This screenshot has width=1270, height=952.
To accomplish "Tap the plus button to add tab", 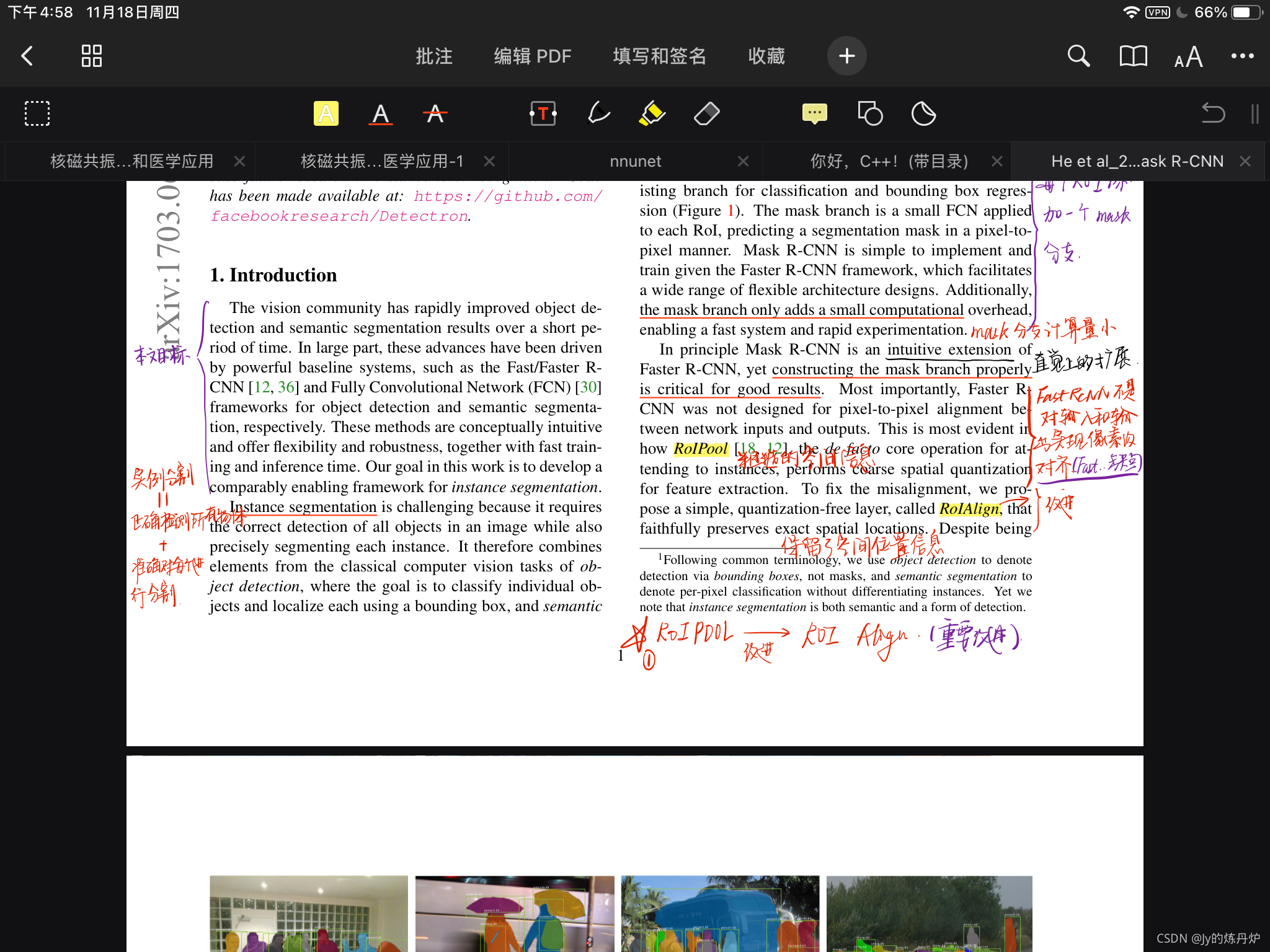I will coord(846,56).
